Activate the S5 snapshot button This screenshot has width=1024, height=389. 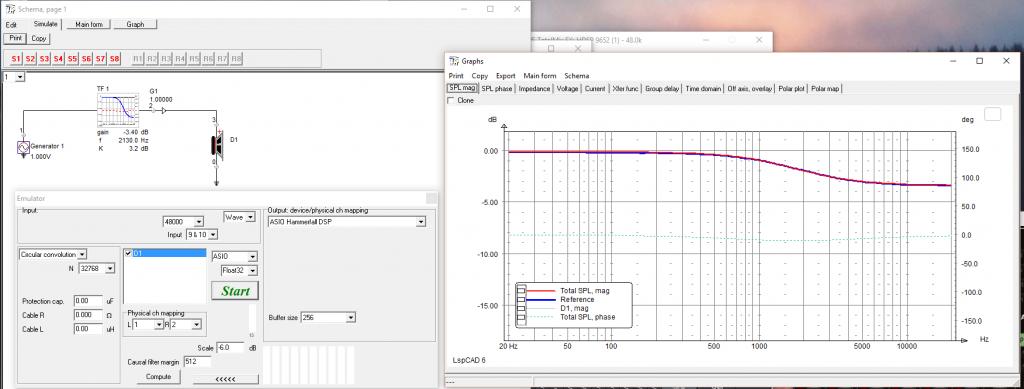[72, 59]
